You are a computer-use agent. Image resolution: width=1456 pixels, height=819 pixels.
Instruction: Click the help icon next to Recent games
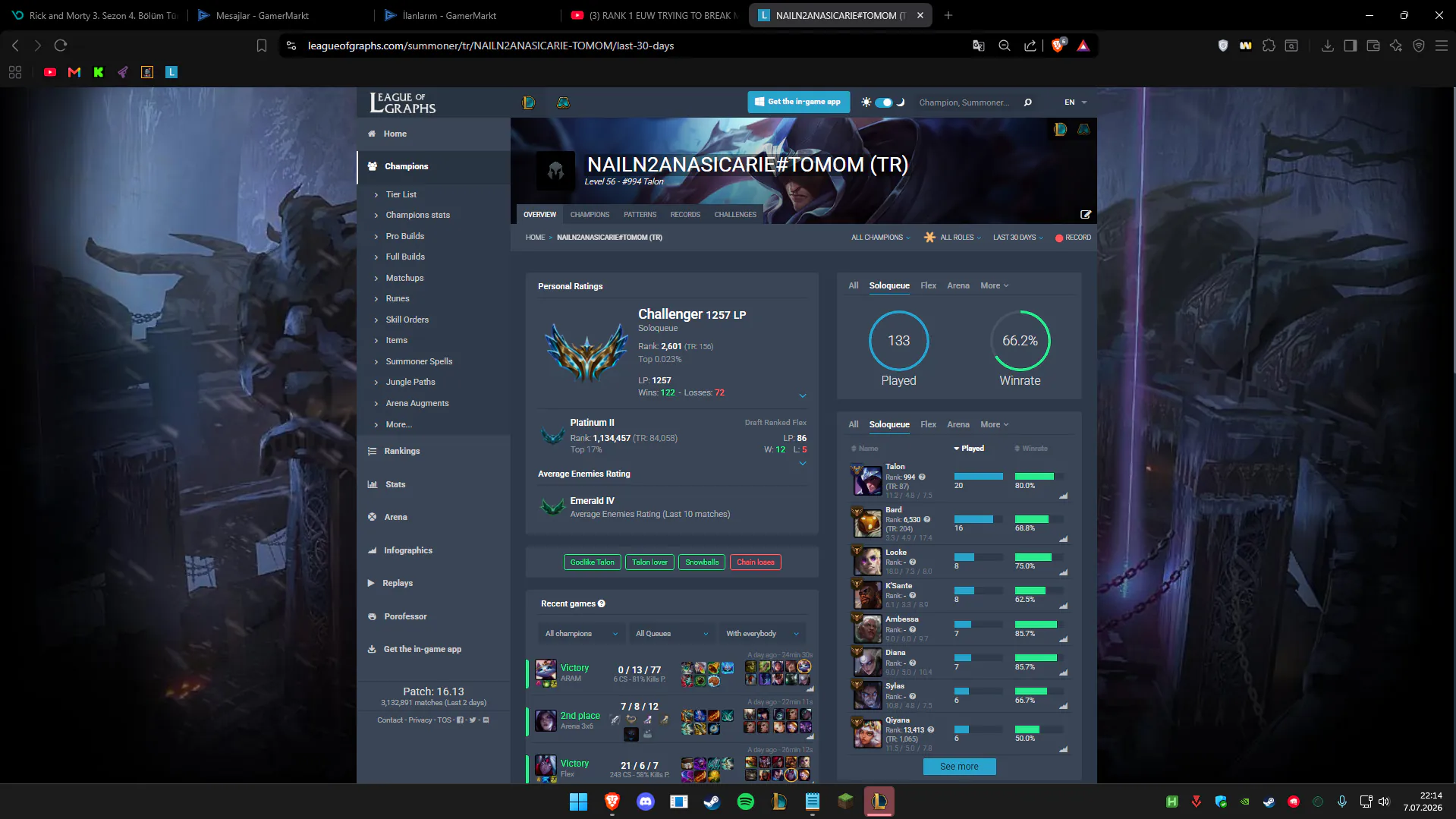602,604
